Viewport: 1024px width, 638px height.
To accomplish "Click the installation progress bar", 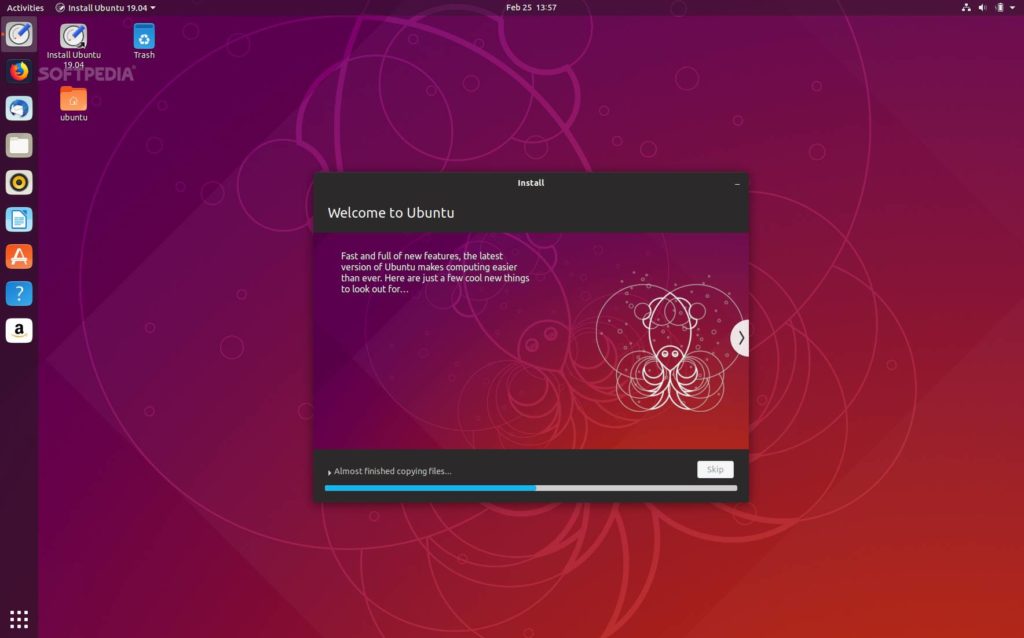I will pos(531,488).
